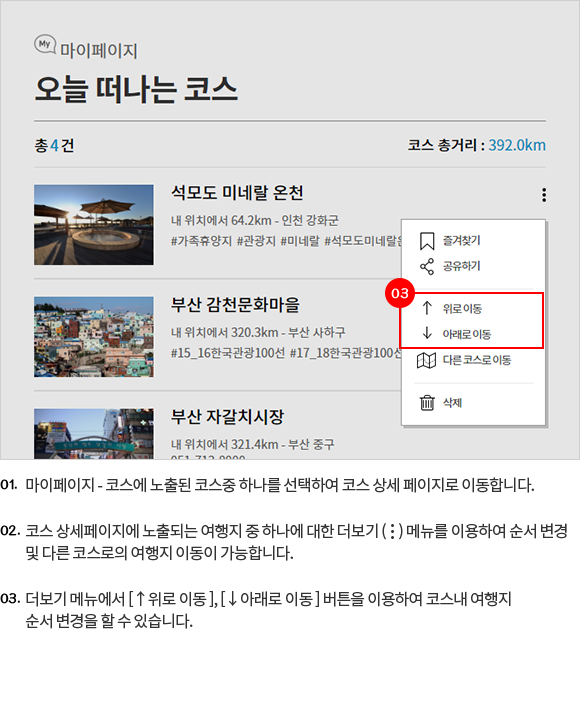Click 내 위치에서 64.2km - 인천 강화군 text
580x717 pixels.
pyautogui.click(x=255, y=220)
